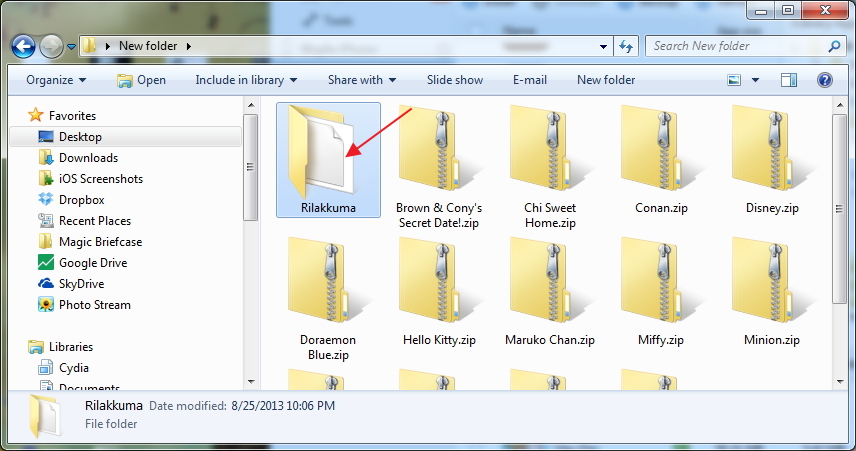Screen dimensions: 856x451
Task: Go back with the blue Back arrow
Action: coord(23,46)
